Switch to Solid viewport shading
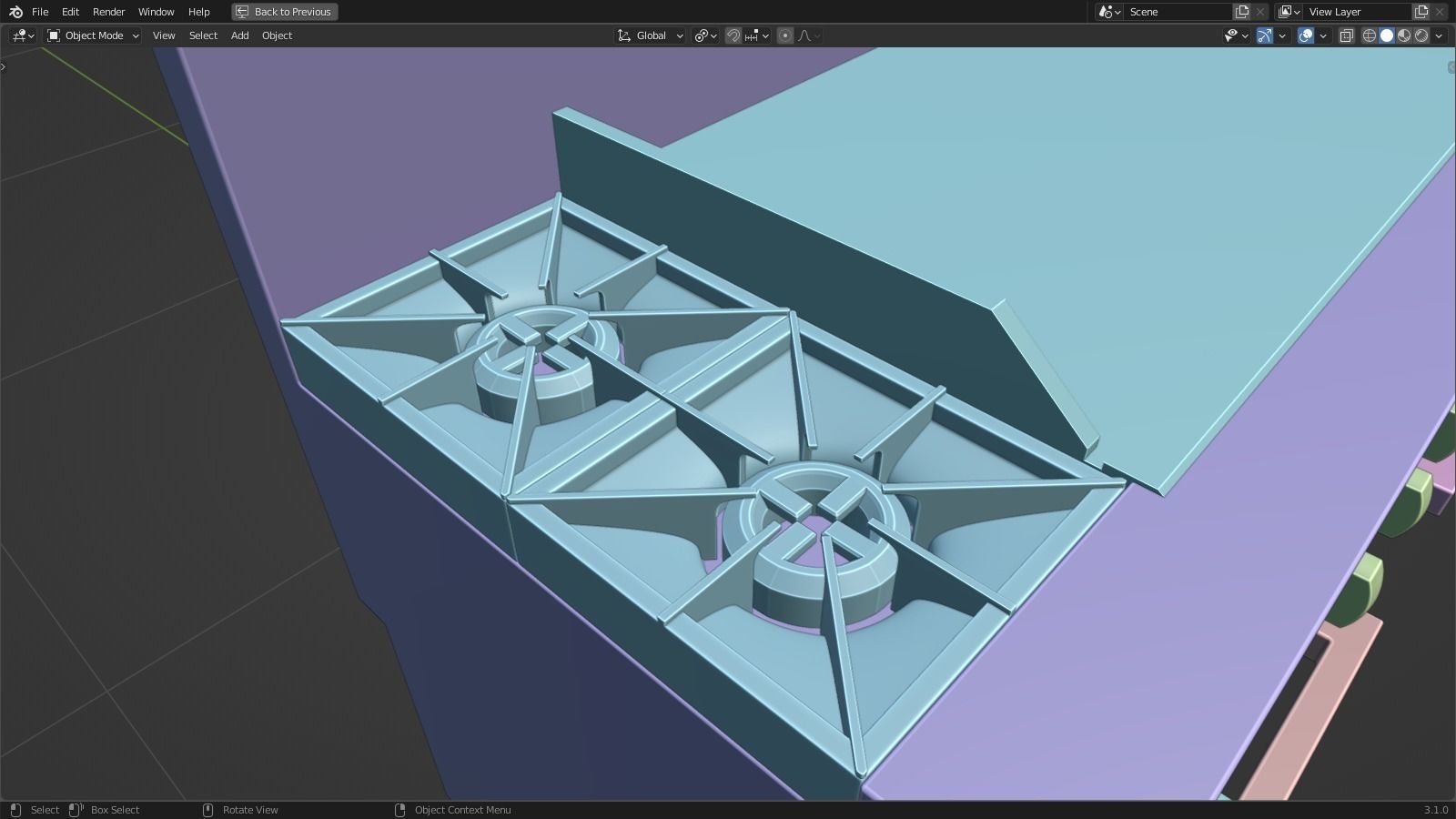This screenshot has width=1456, height=819. click(x=1387, y=35)
